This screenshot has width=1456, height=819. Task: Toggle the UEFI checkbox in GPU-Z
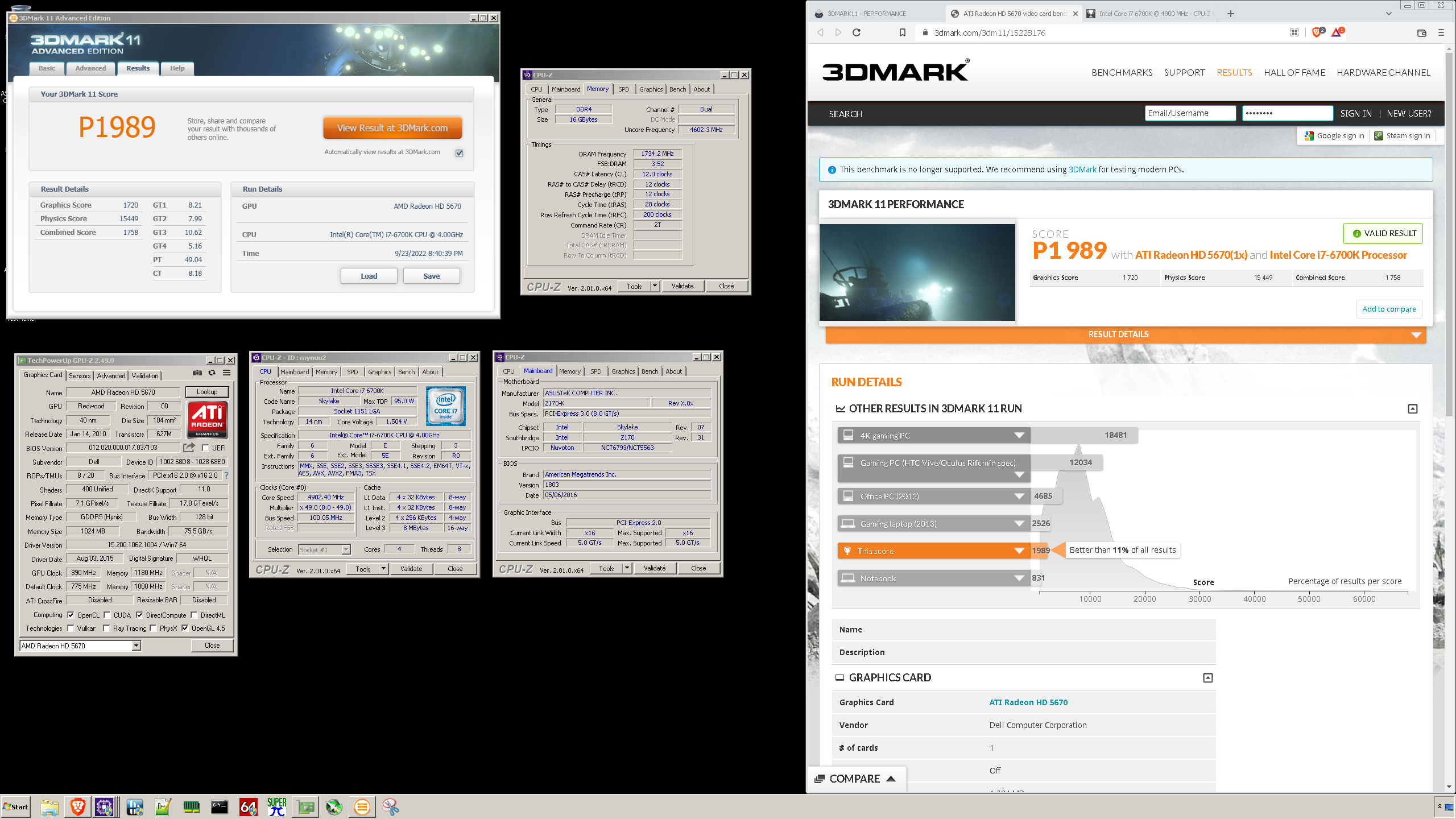205,448
